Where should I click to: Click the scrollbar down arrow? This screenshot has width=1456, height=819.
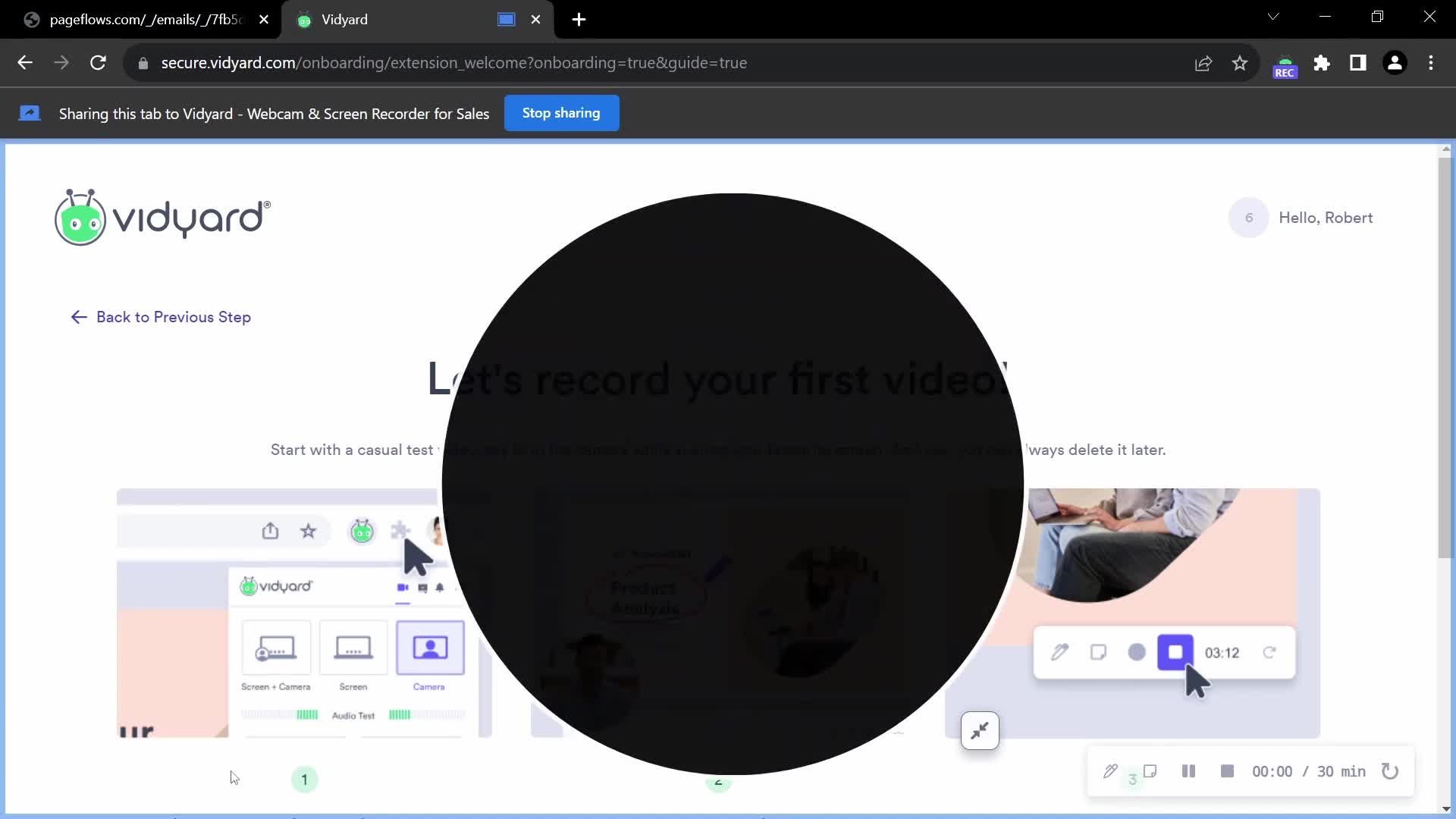[1445, 808]
